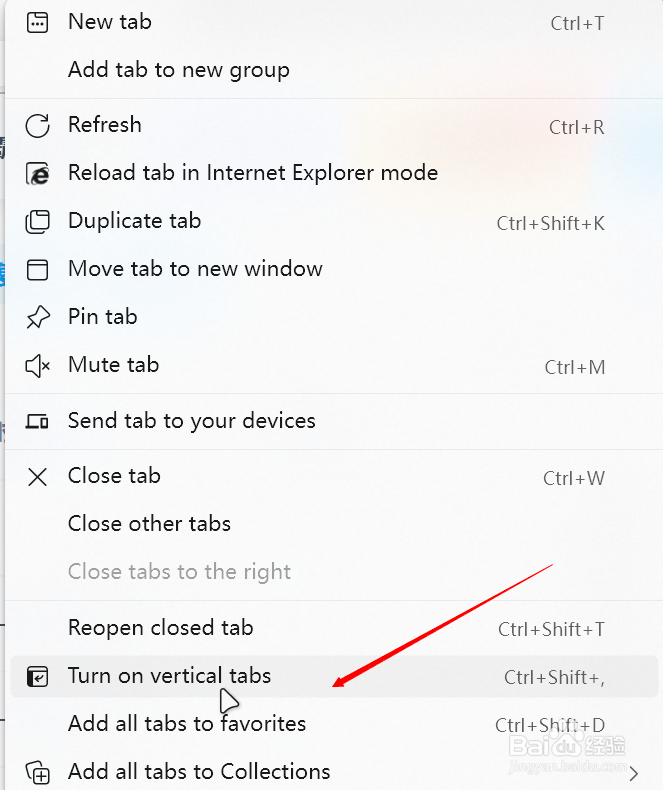Image resolution: width=663 pixels, height=790 pixels.
Task: Click the vertical tabs icon
Action: [37, 676]
